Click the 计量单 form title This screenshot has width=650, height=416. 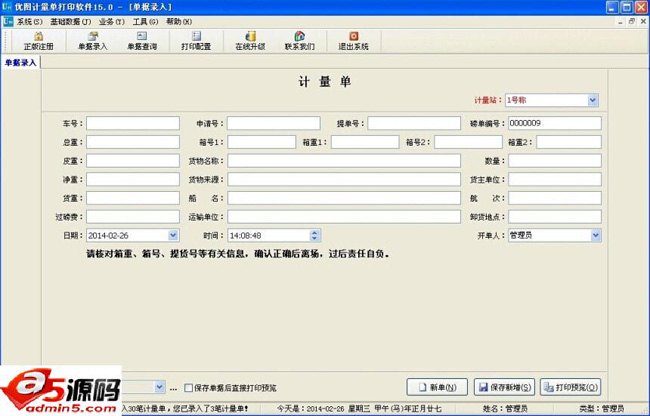325,82
